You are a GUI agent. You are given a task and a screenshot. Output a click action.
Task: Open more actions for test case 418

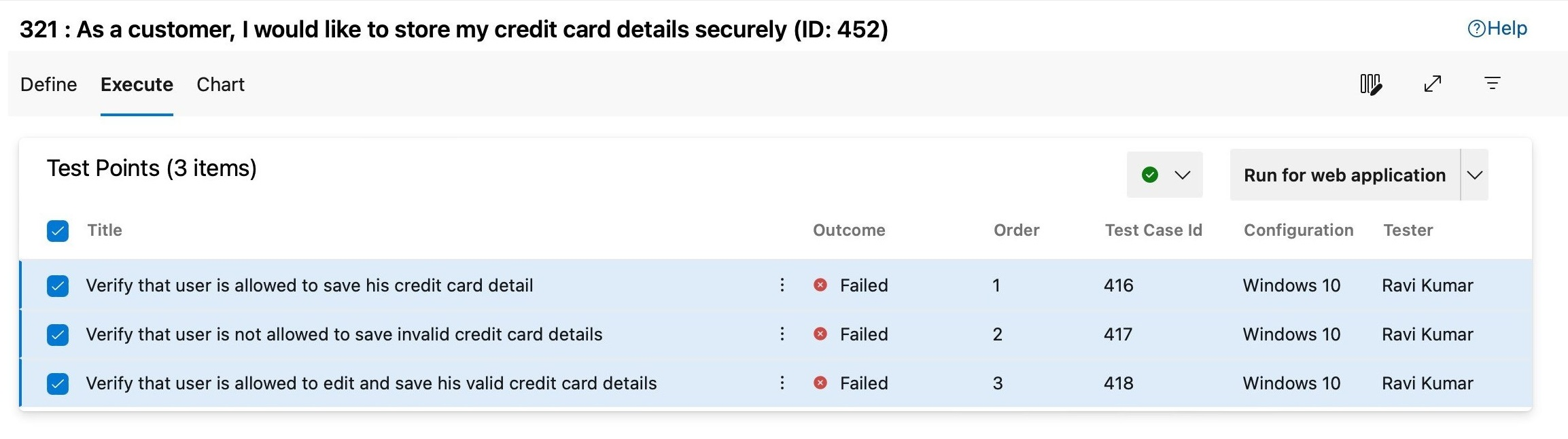pos(782,383)
